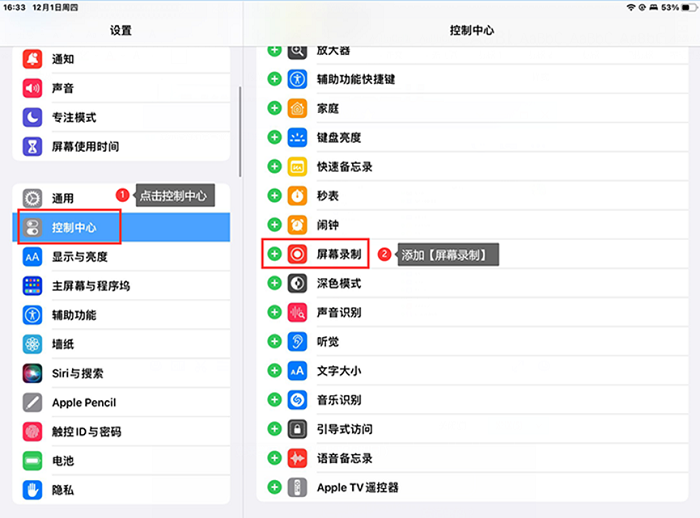The height and width of the screenshot is (518, 700).
Task: Add Screen Recording with its green plus
Action: pyautogui.click(x=275, y=254)
